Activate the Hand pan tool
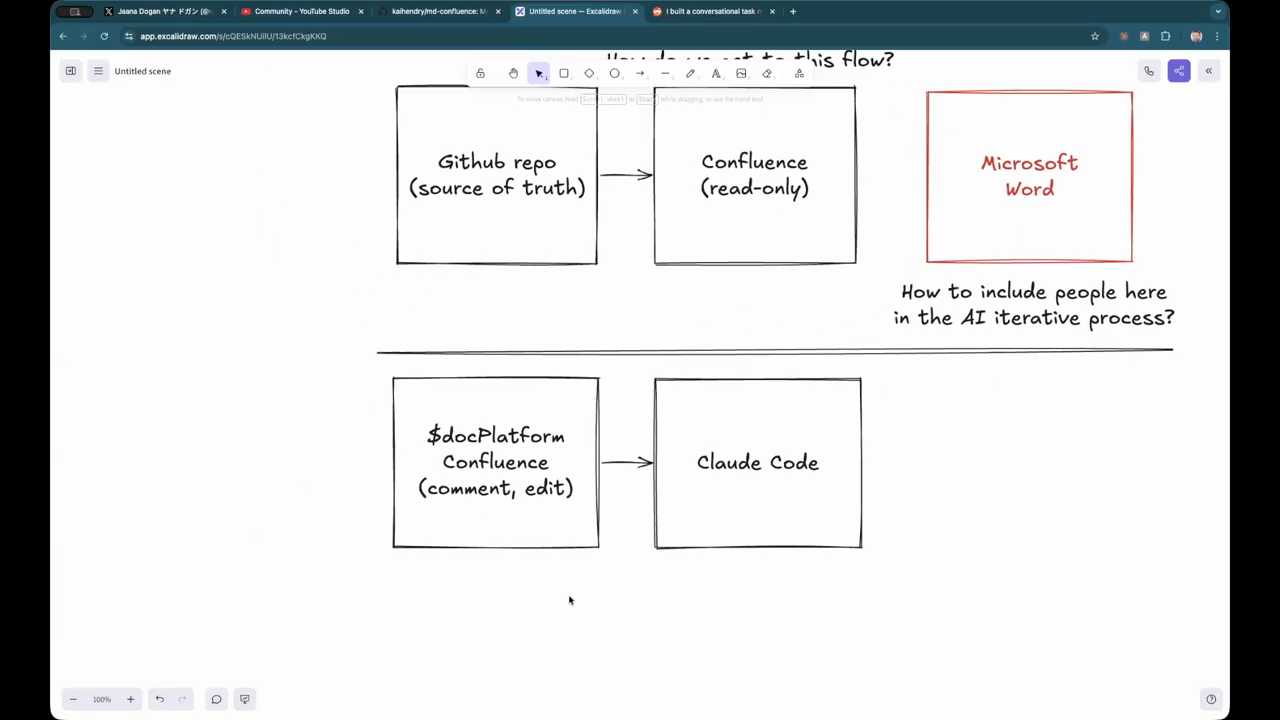The image size is (1280, 720). pos(513,73)
